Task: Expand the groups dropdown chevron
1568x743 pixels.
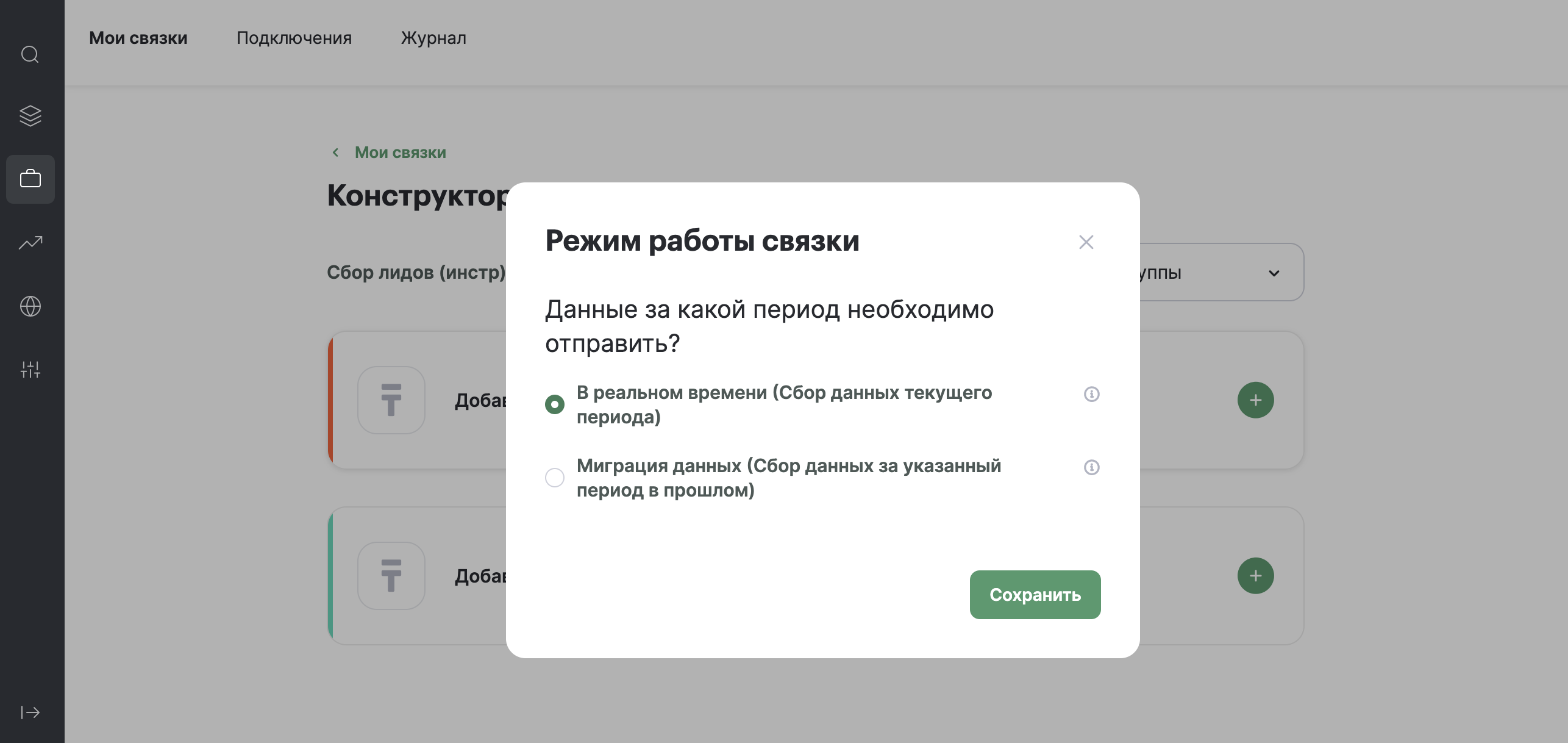Action: pos(1274,273)
